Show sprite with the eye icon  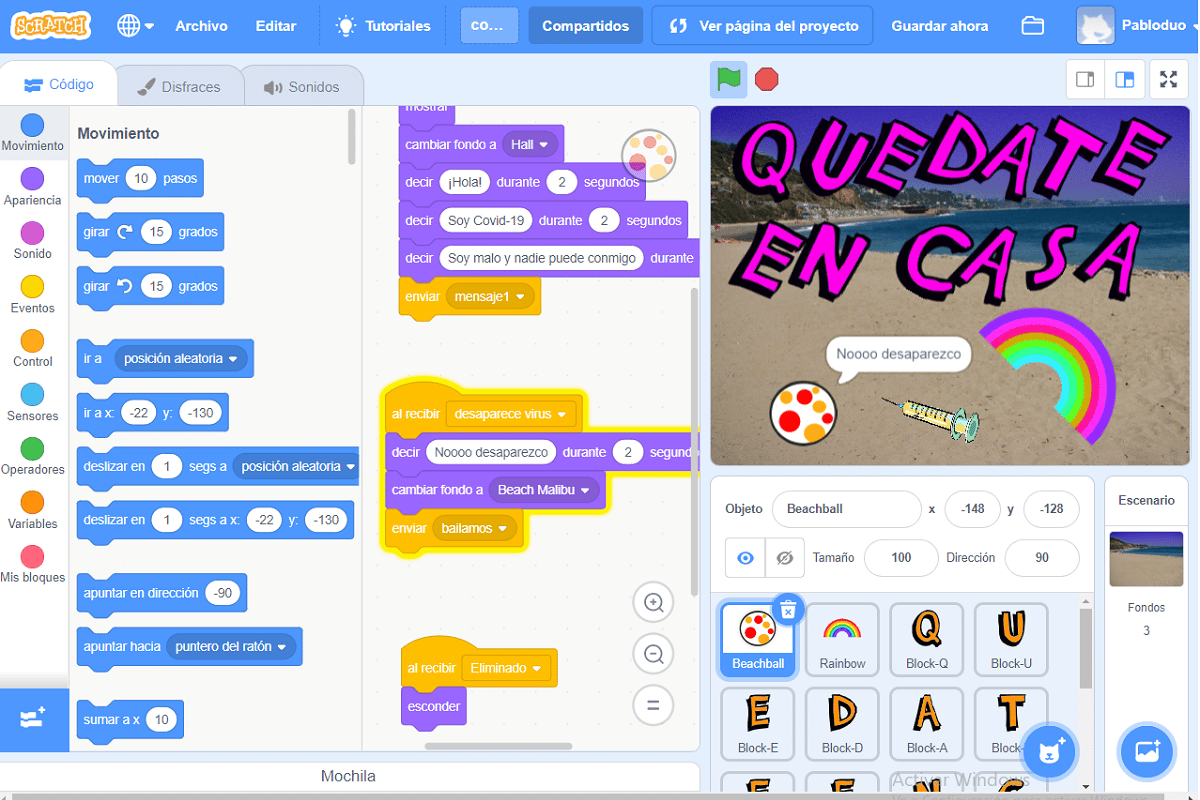745,558
